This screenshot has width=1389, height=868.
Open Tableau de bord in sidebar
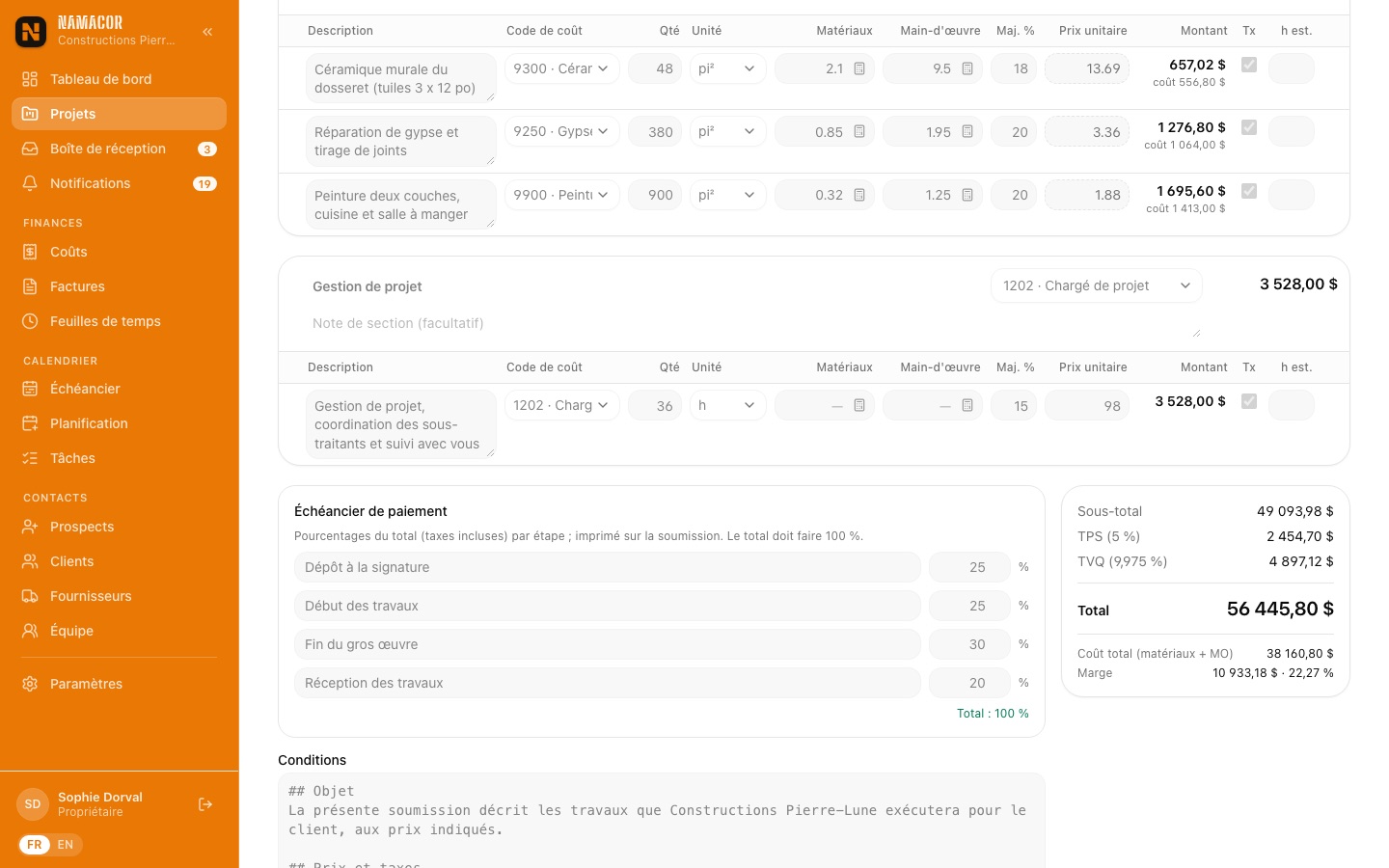click(x=119, y=79)
